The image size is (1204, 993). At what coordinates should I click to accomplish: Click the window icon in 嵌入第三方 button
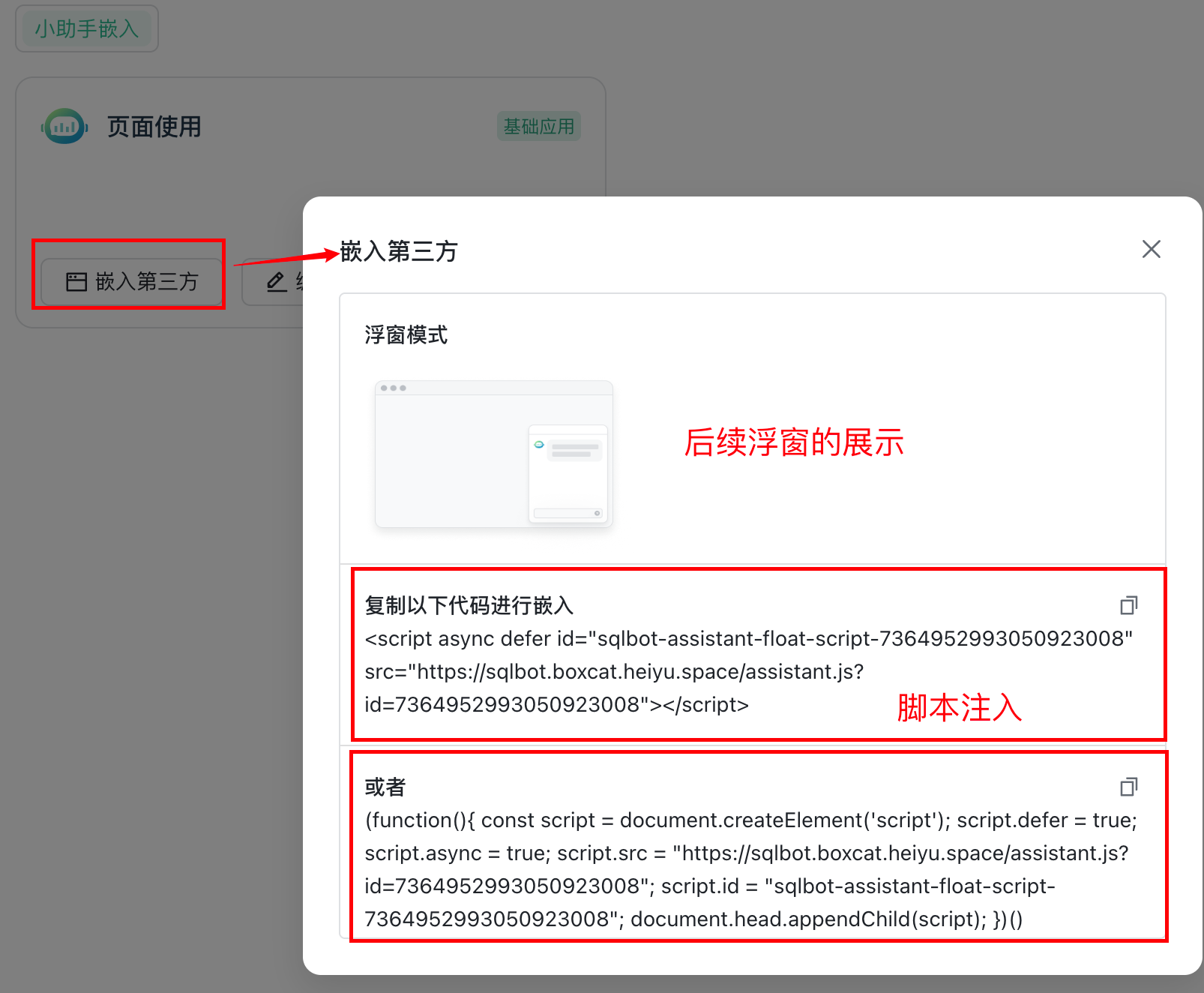coord(76,282)
